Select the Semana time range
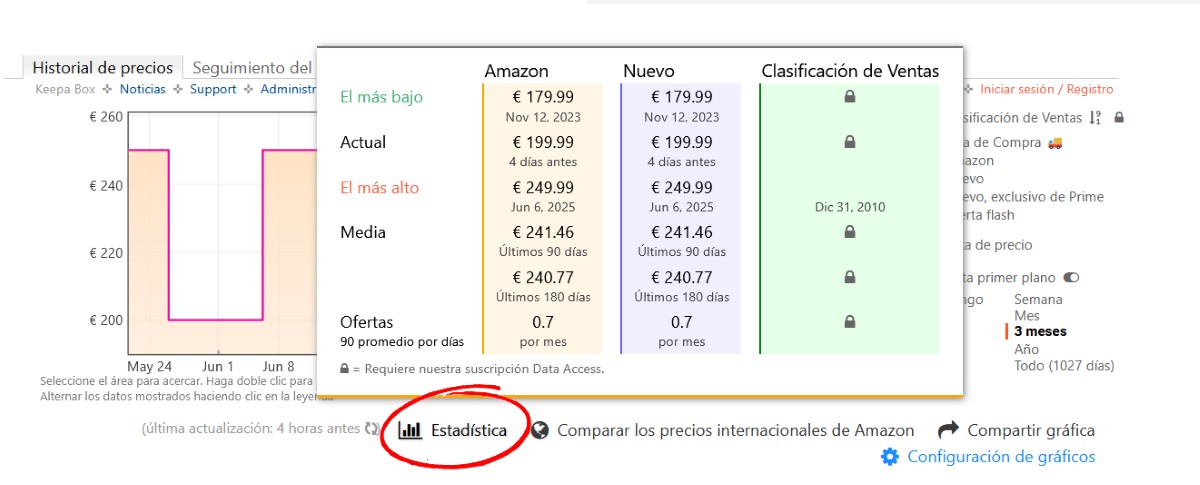This screenshot has width=1200, height=485. [x=1038, y=300]
